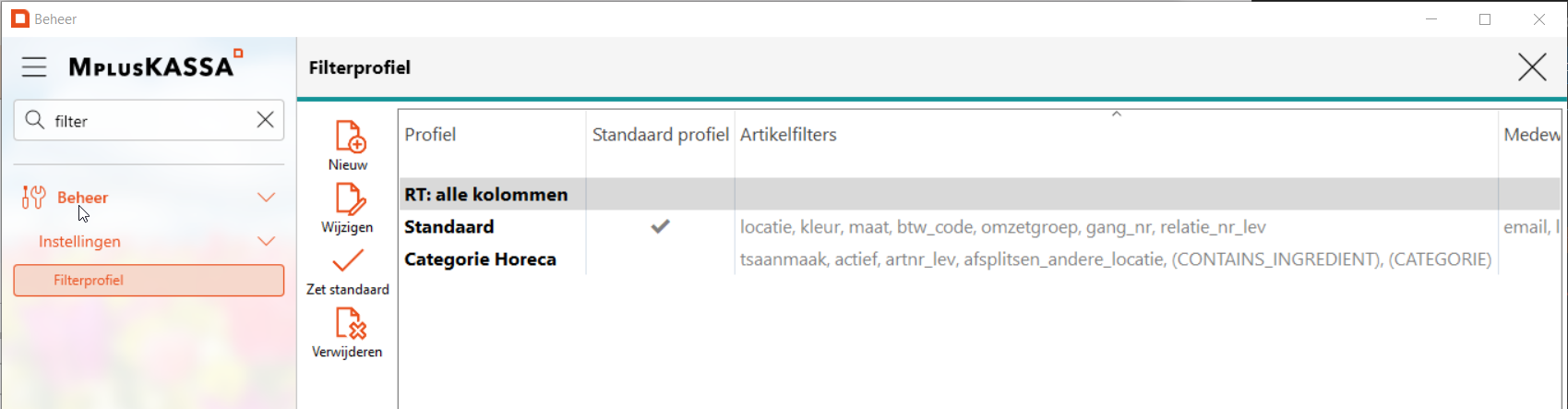Click the Wijzigen (edit) icon

pyautogui.click(x=350, y=199)
